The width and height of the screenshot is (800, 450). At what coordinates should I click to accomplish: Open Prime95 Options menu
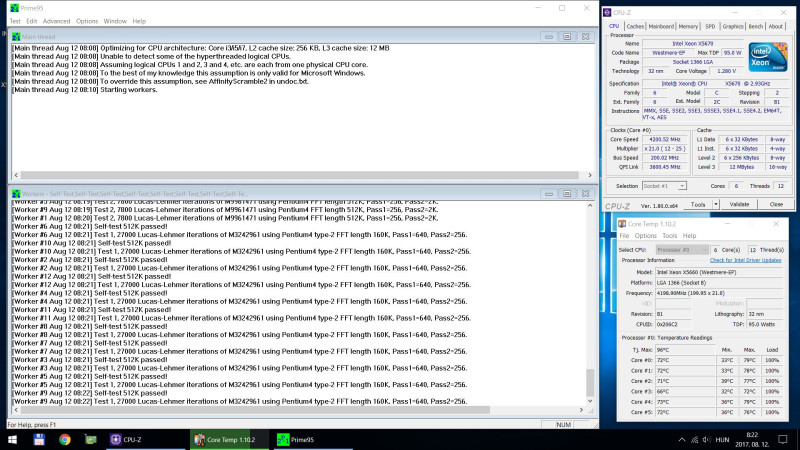87,21
